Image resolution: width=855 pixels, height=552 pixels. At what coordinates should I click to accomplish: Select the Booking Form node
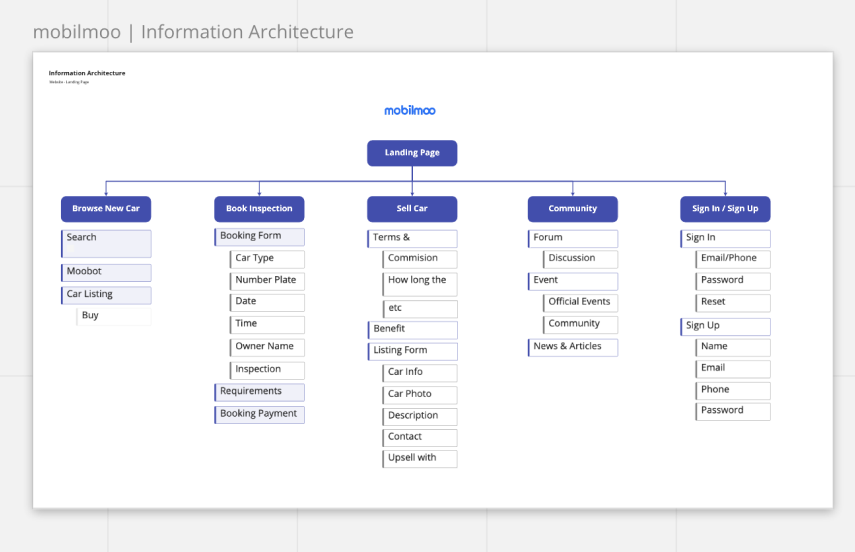point(259,237)
